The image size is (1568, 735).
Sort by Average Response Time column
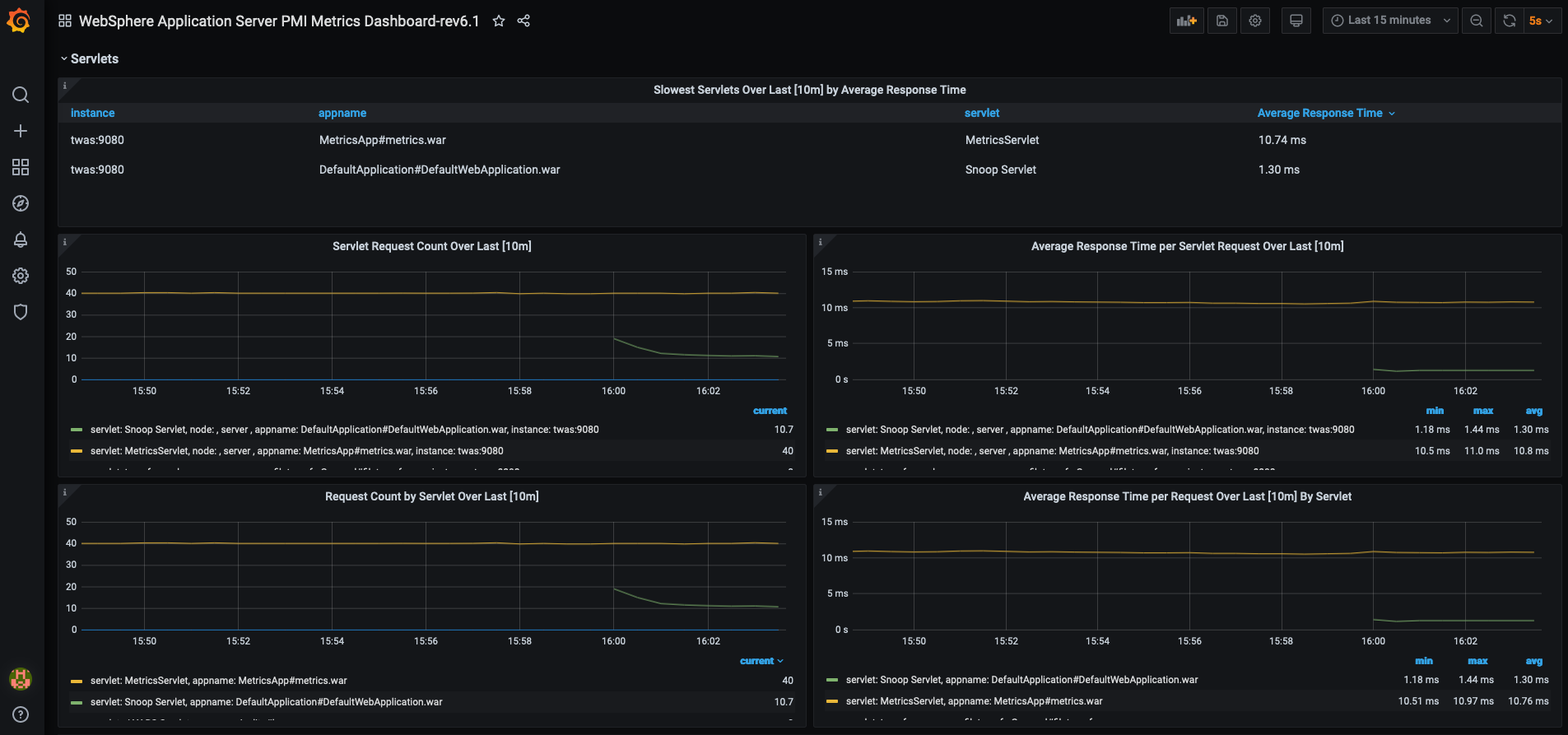coord(1326,113)
